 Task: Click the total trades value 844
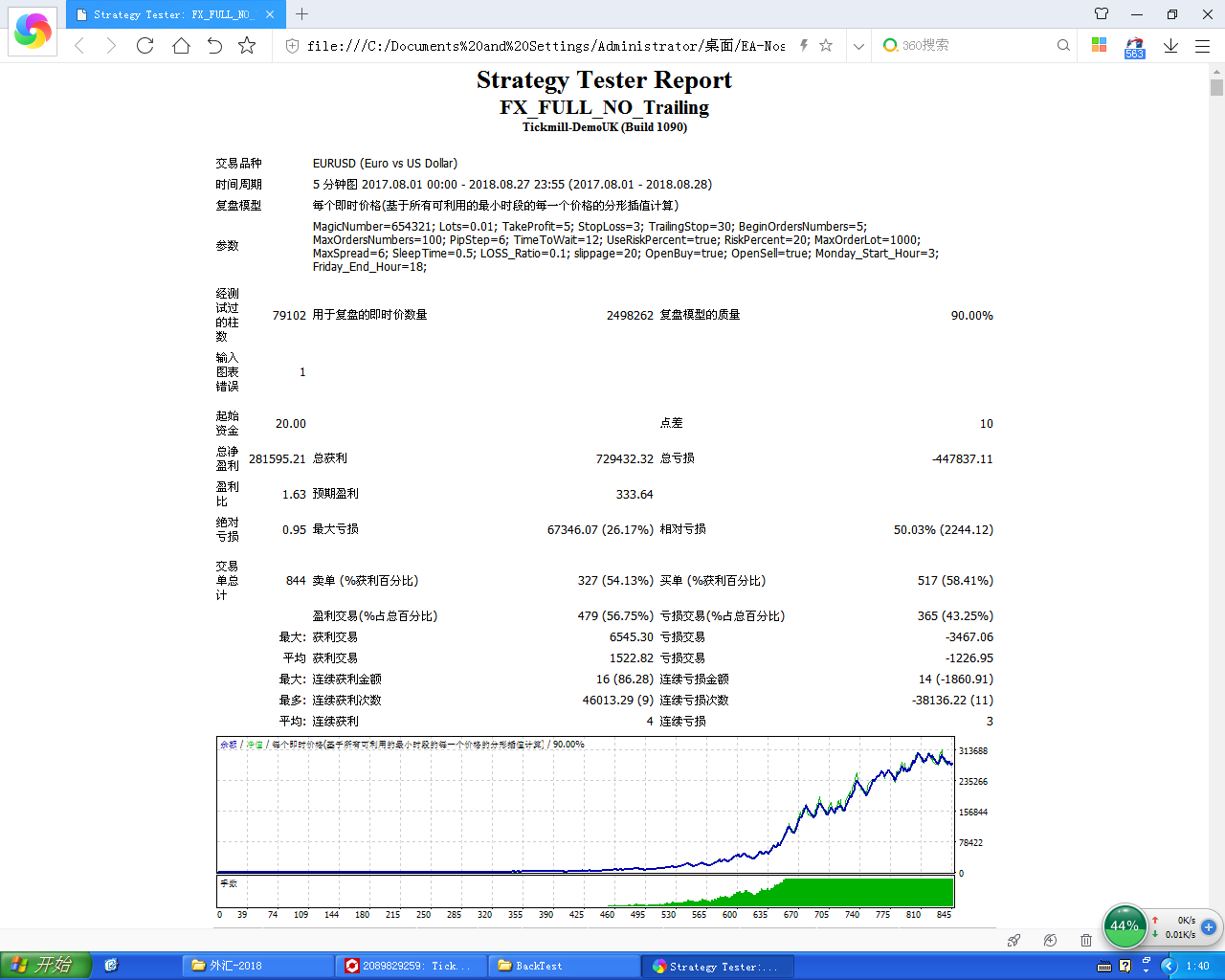pyautogui.click(x=296, y=581)
